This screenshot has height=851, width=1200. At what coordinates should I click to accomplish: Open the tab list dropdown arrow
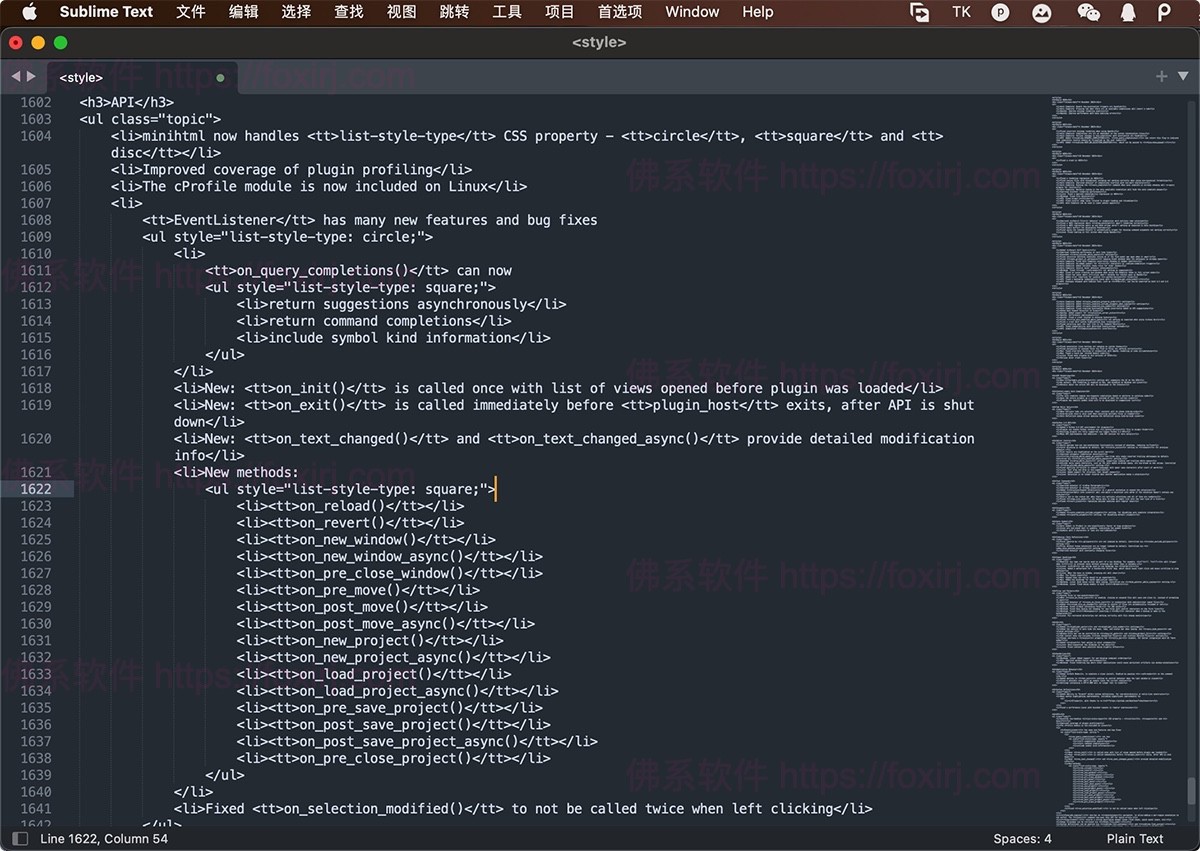(1182, 77)
